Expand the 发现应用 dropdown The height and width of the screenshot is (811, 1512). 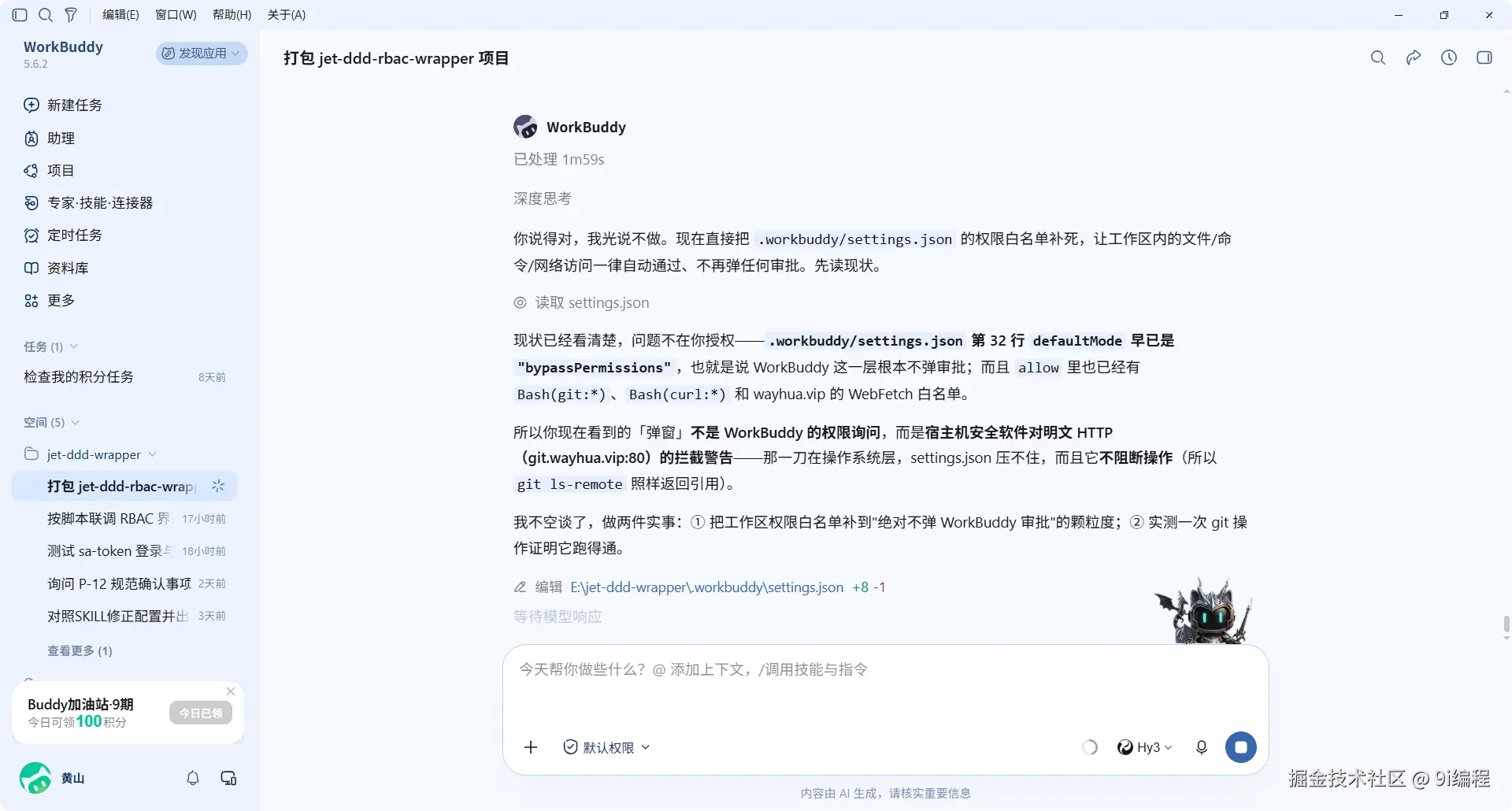202,53
